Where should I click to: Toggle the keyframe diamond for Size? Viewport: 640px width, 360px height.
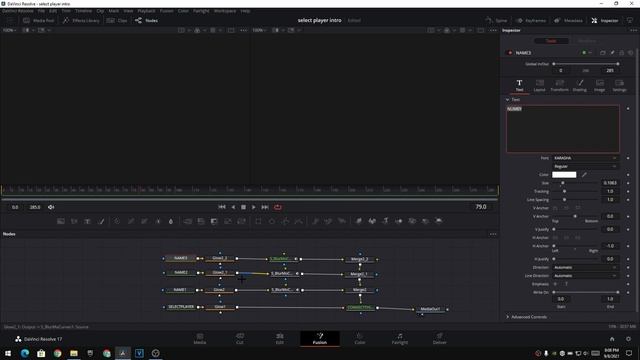tap(628, 183)
